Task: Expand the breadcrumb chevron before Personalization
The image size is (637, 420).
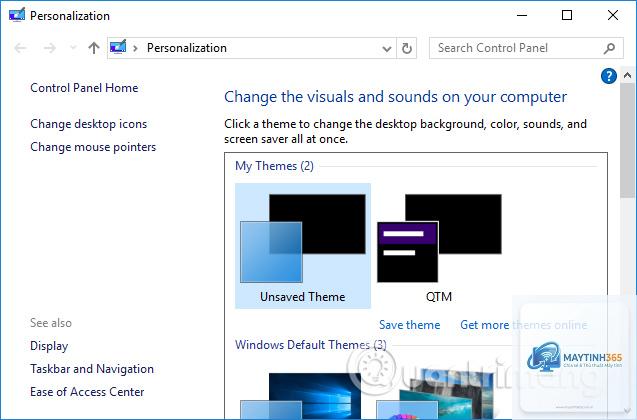Action: 135,48
